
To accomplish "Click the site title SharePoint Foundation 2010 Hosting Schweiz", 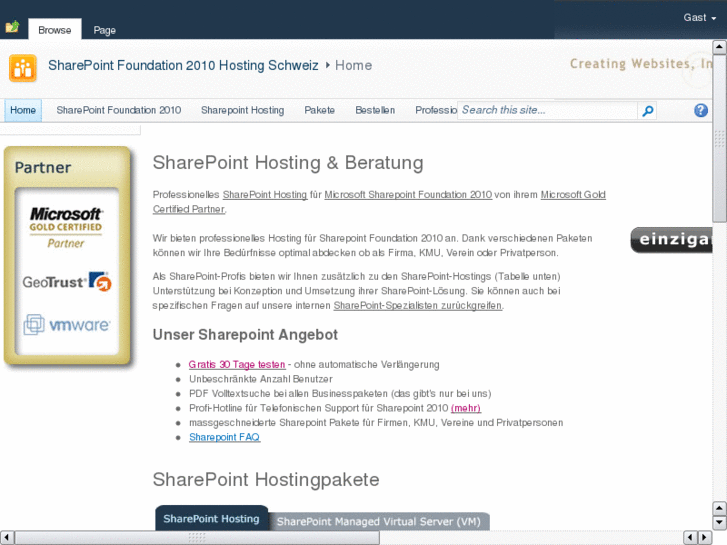I will [x=183, y=65].
